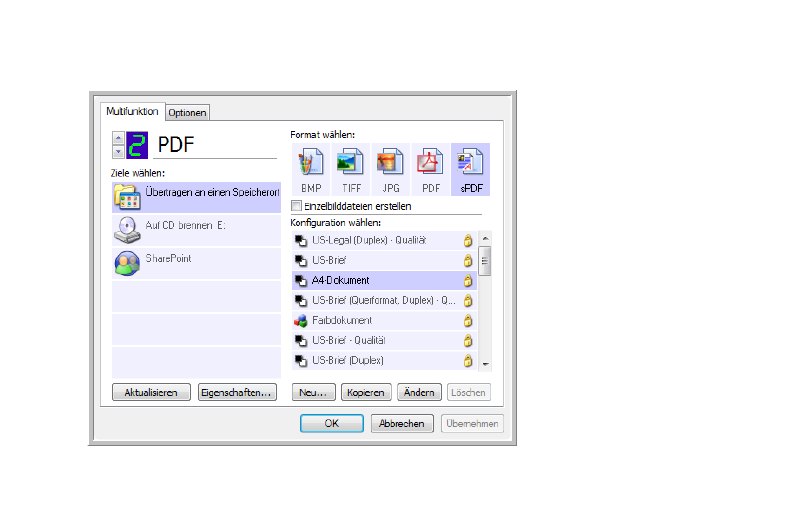
Task: Enable Einzelbilddateien erstellen checkbox
Action: coord(296,206)
